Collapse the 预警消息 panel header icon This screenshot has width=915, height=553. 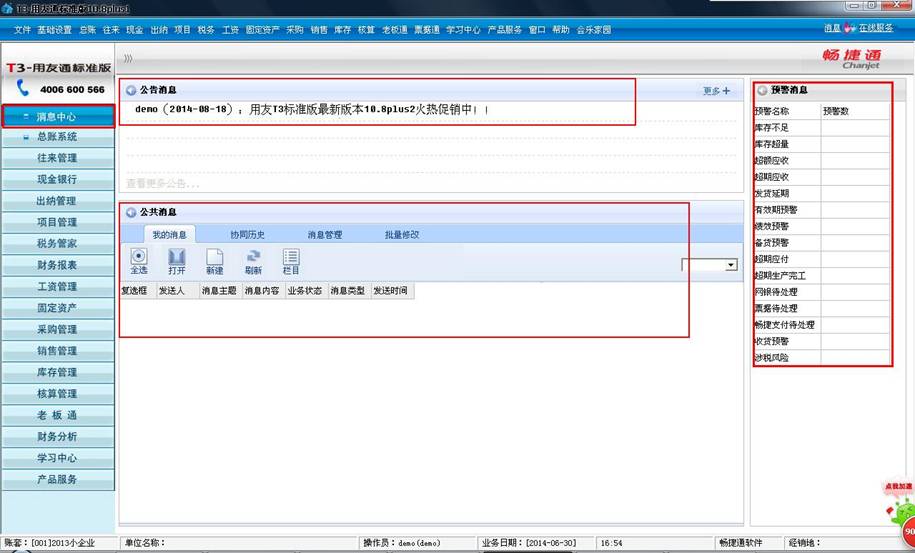[x=763, y=90]
